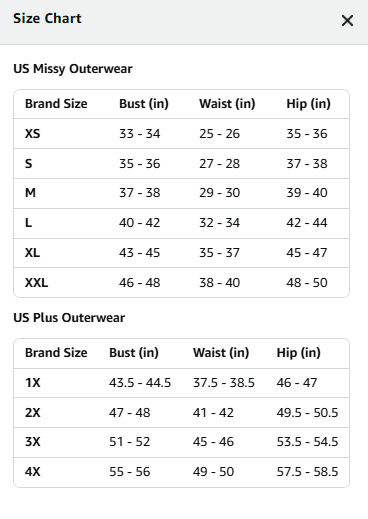This screenshot has height=519, width=368.
Task: Select the S brand size row label
Action: pos(29,164)
